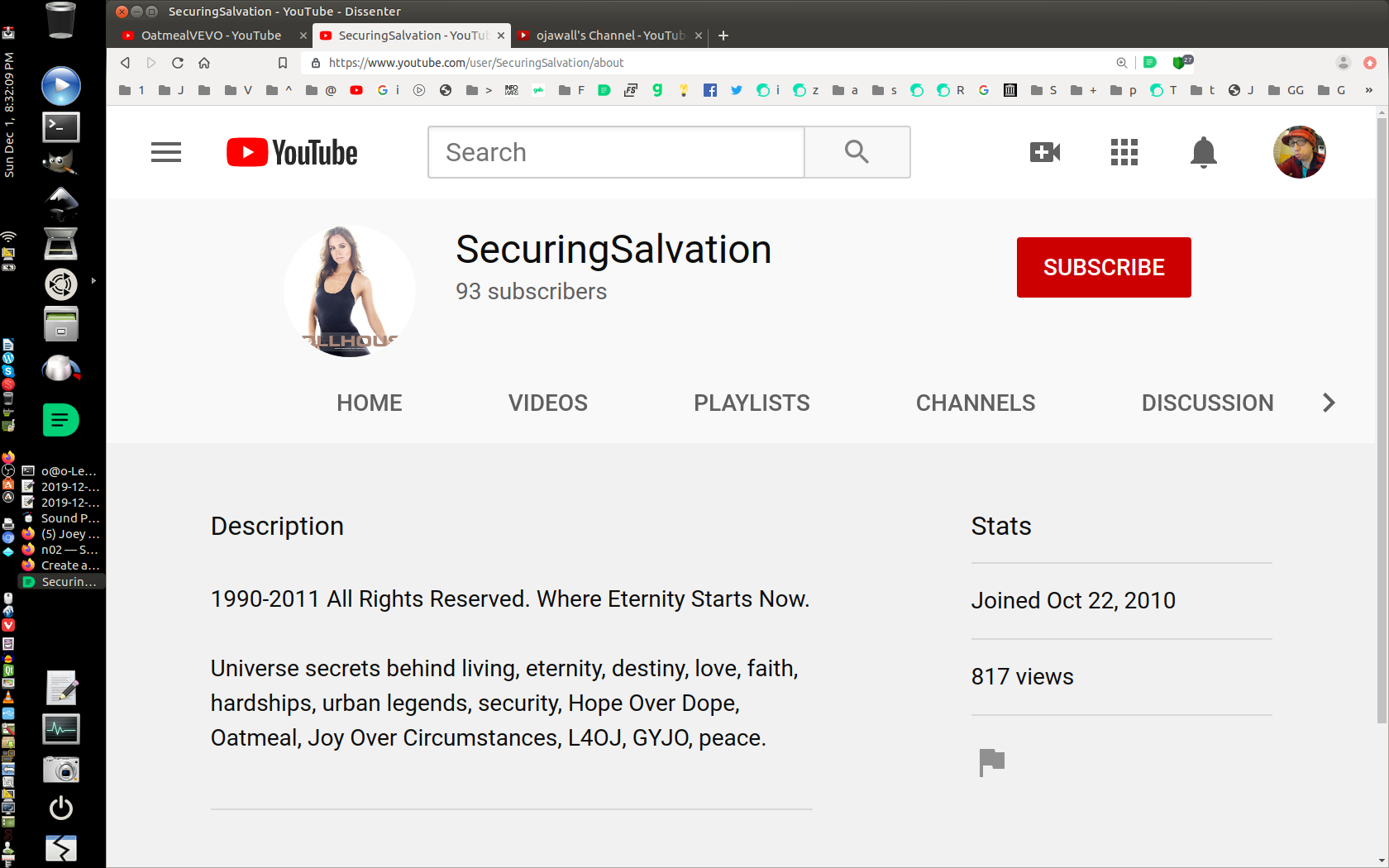Launch the scanner app in the dock
Image resolution: width=1389 pixels, height=868 pixels.
pyautogui.click(x=61, y=244)
